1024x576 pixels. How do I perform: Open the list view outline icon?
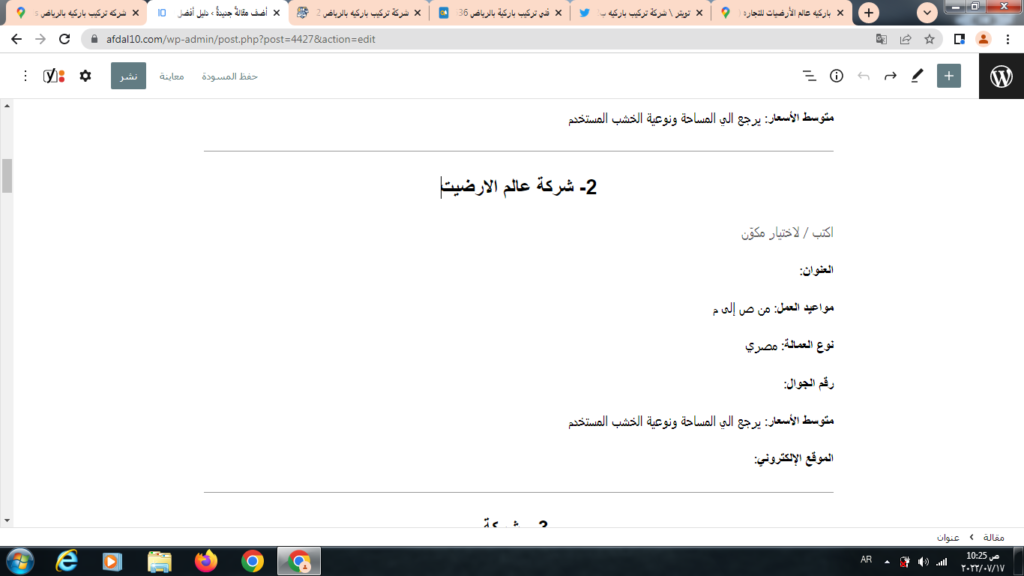point(810,76)
